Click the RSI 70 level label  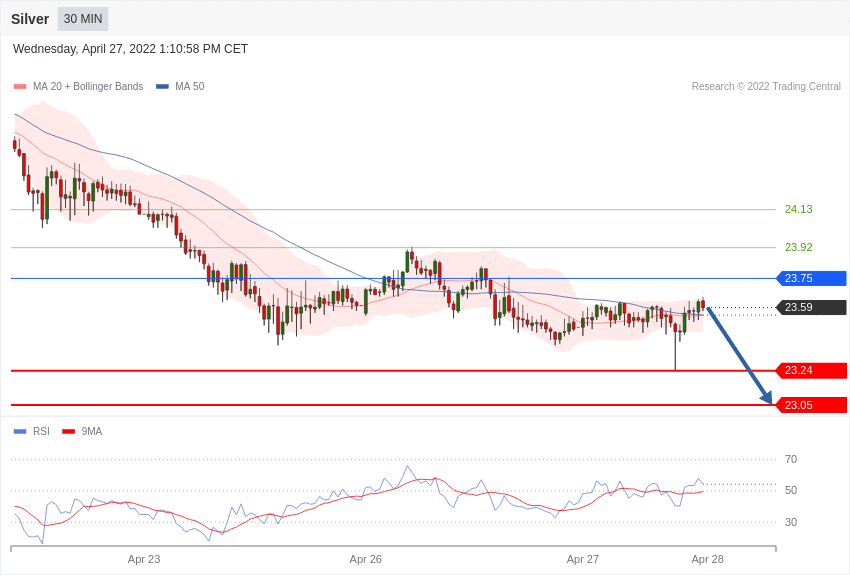pos(791,459)
